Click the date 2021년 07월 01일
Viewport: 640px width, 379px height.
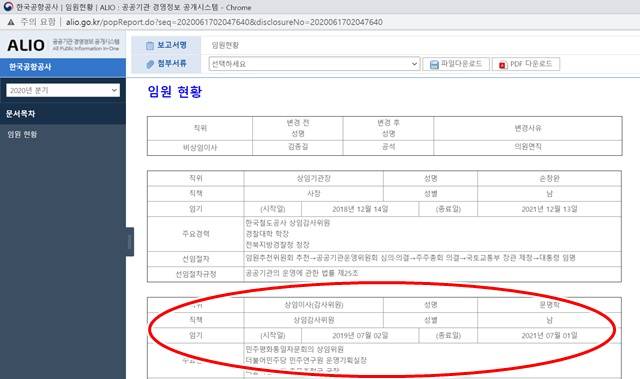point(549,335)
